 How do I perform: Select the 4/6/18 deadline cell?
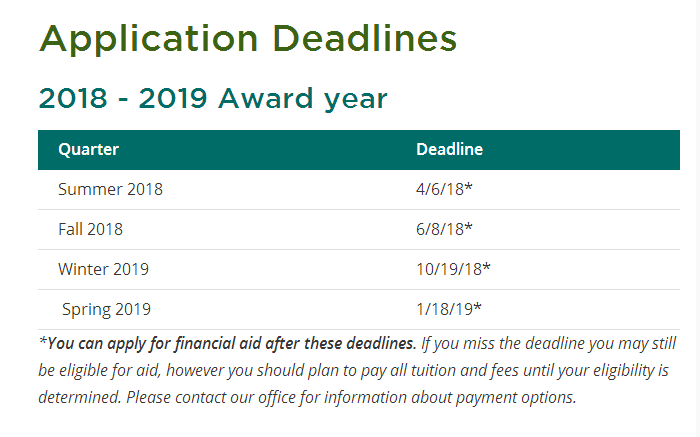tap(444, 189)
